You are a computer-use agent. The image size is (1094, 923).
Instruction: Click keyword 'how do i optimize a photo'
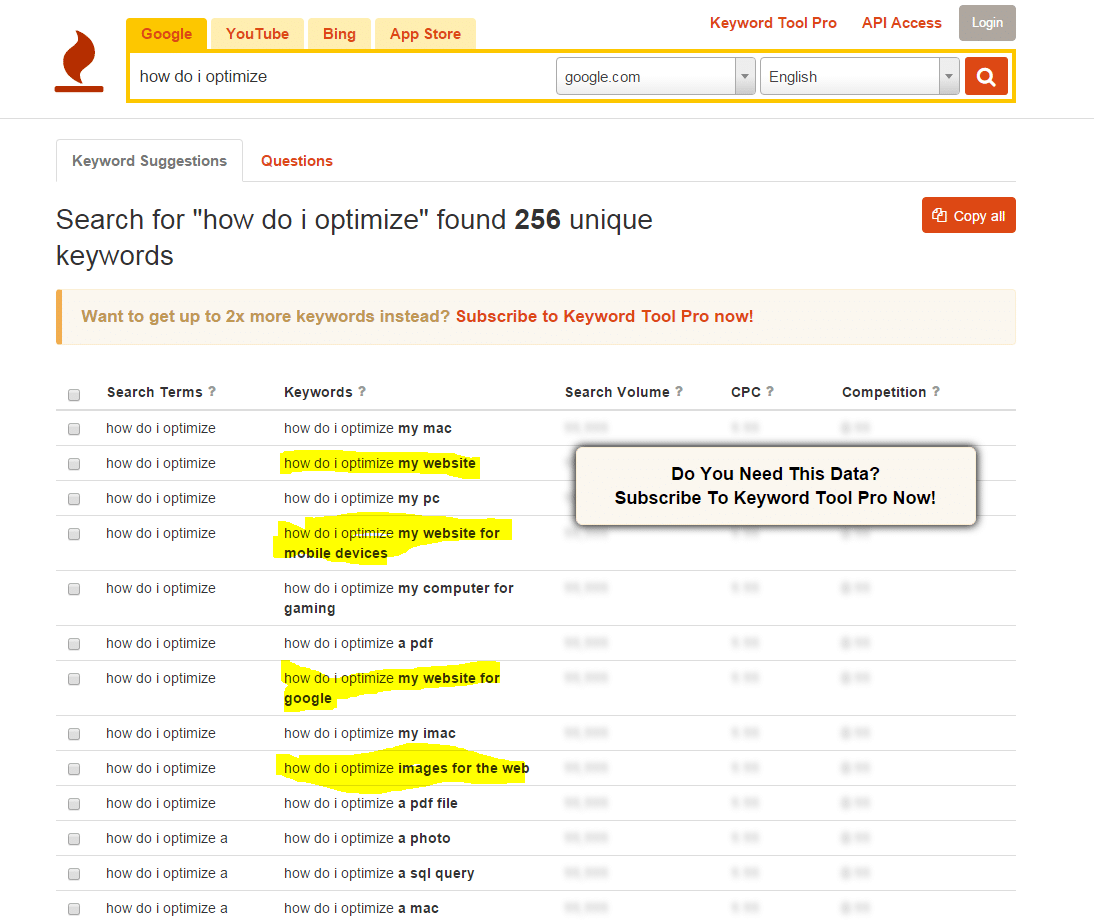367,838
